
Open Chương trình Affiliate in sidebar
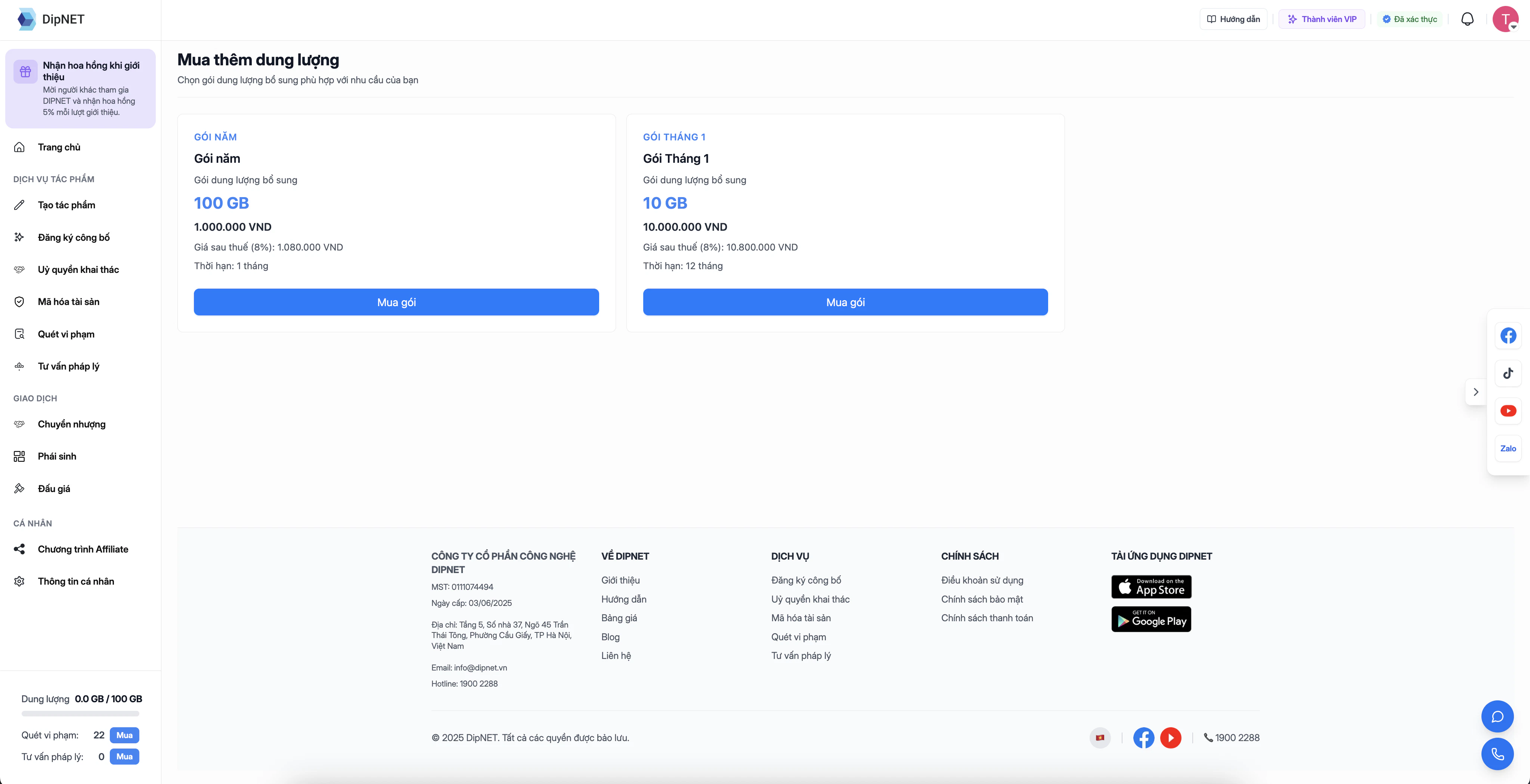click(x=81, y=549)
